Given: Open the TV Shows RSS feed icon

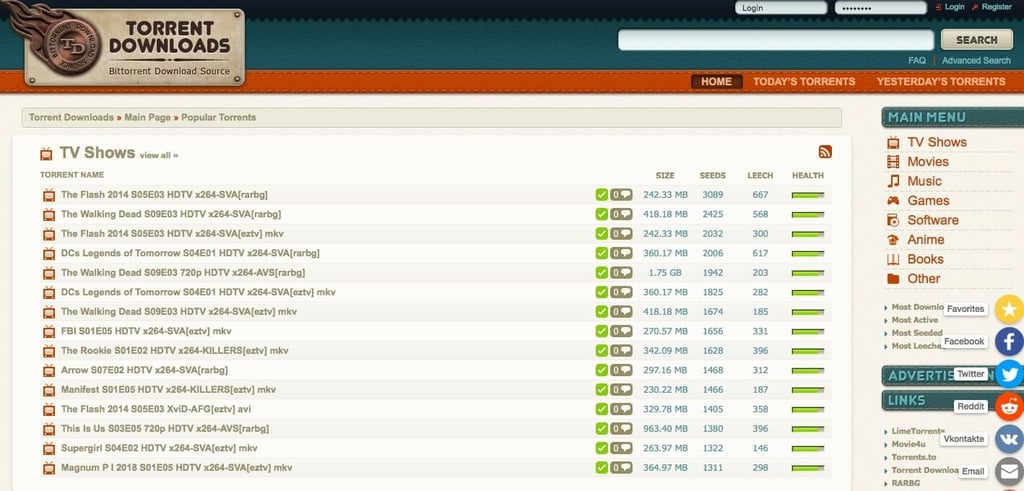Looking at the screenshot, I should pyautogui.click(x=825, y=151).
